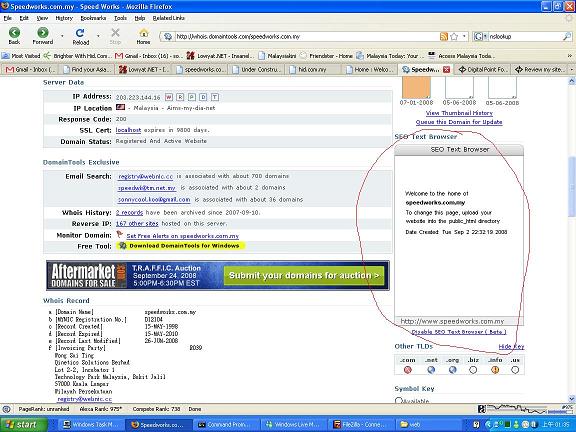The image size is (576, 432).
Task: Click Submit your domains for auction banner button
Action: pos(304,276)
